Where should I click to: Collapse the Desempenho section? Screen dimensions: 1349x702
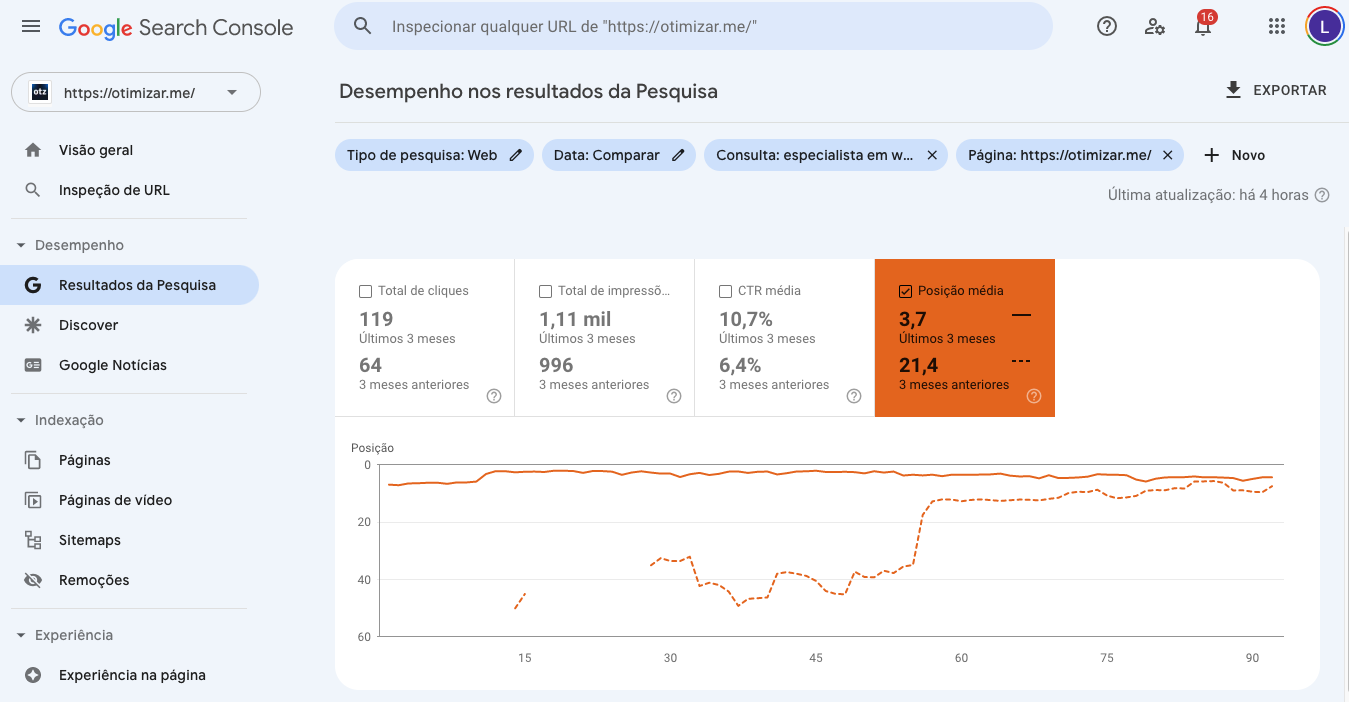point(21,245)
